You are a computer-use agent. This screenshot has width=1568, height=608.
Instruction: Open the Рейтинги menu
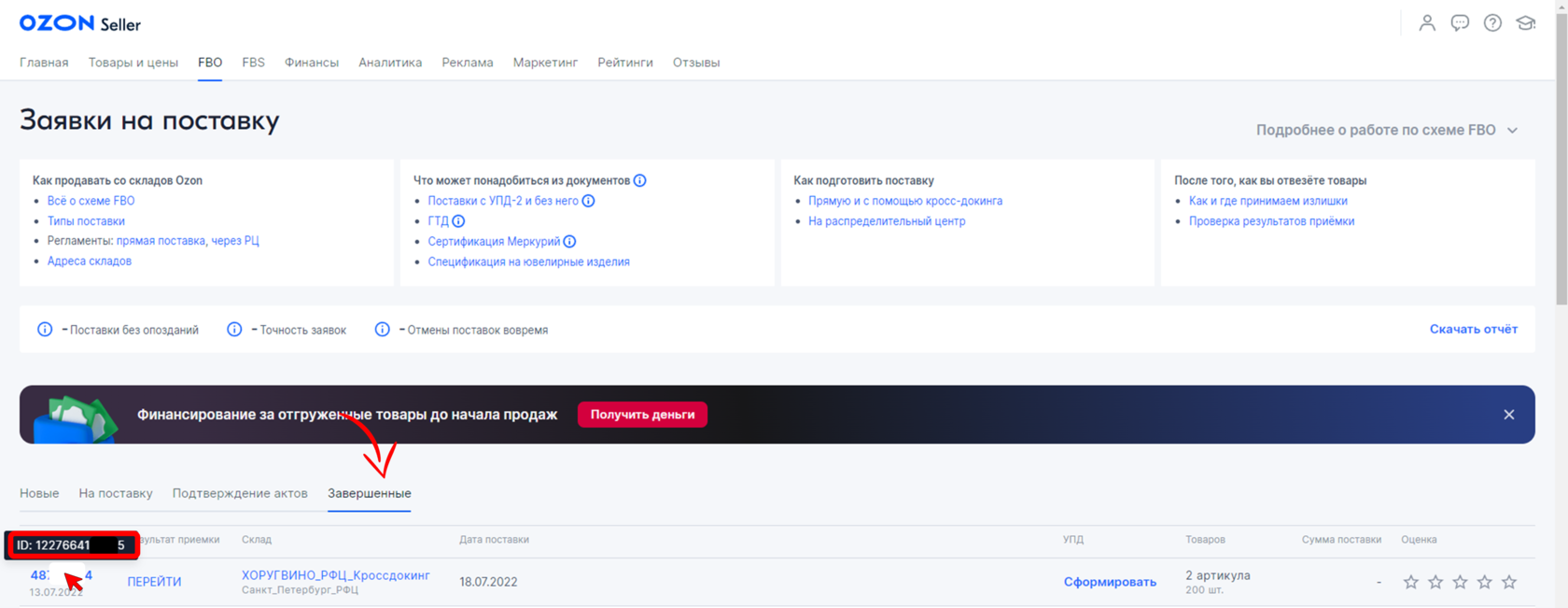(625, 63)
